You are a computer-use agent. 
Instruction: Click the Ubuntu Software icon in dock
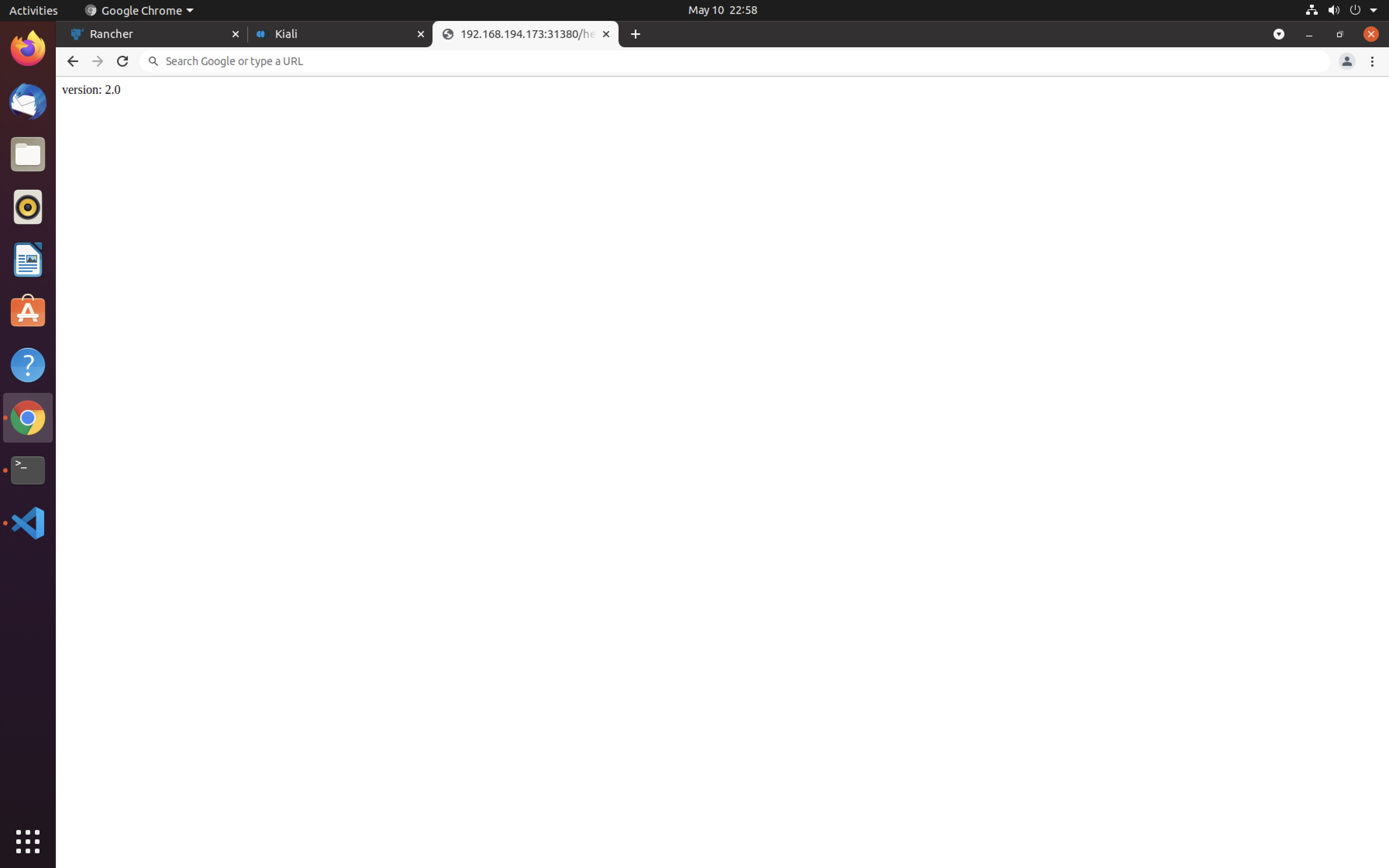click(27, 311)
